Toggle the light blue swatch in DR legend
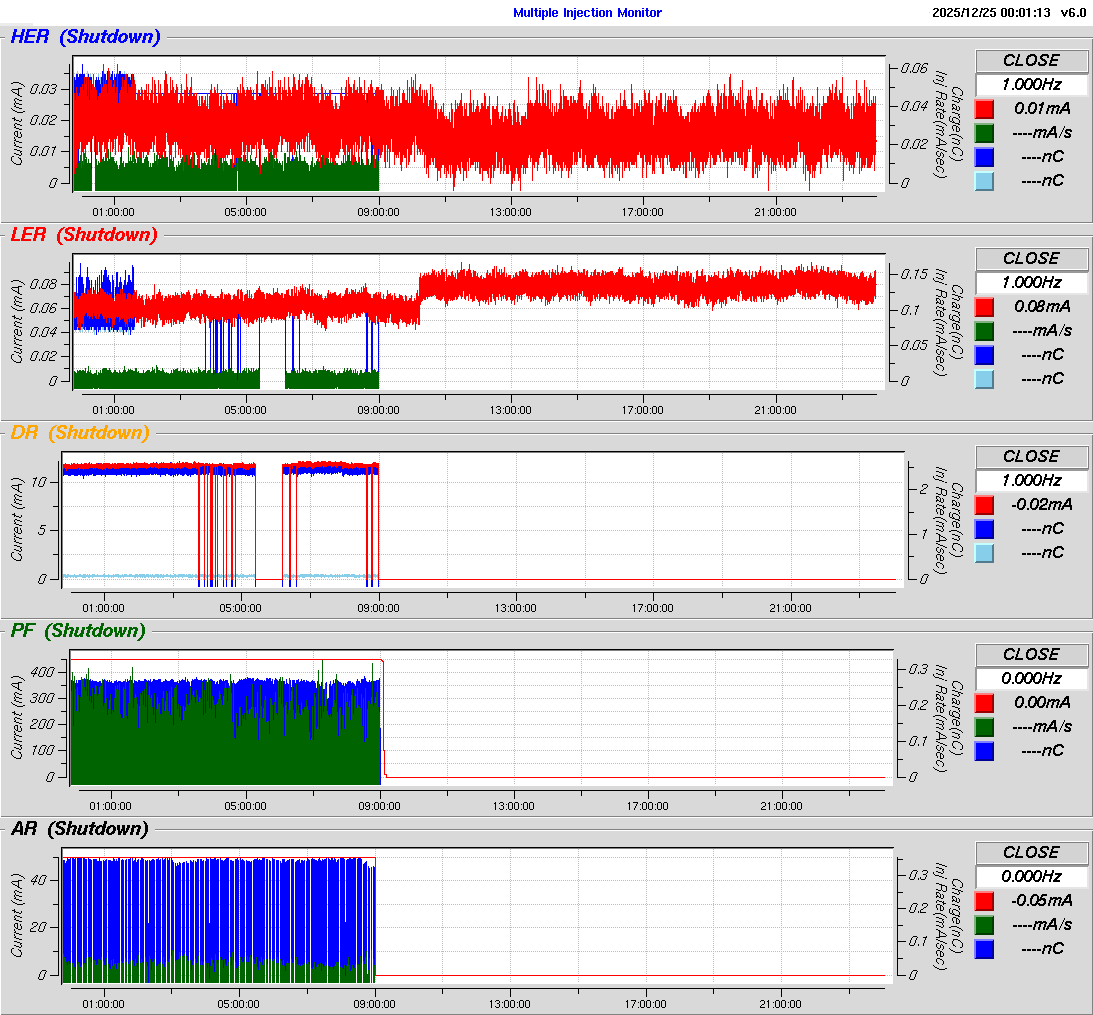 pos(985,553)
